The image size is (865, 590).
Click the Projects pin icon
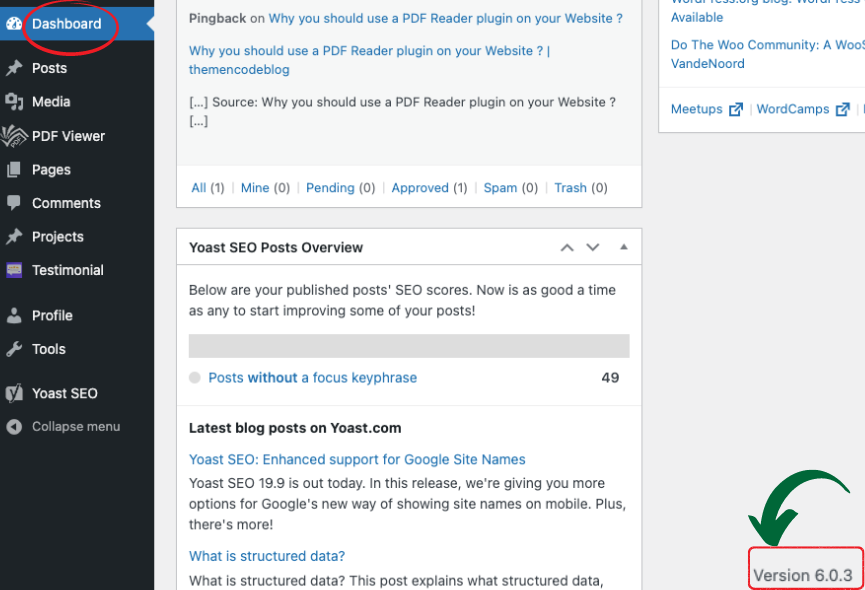pyautogui.click(x=14, y=237)
